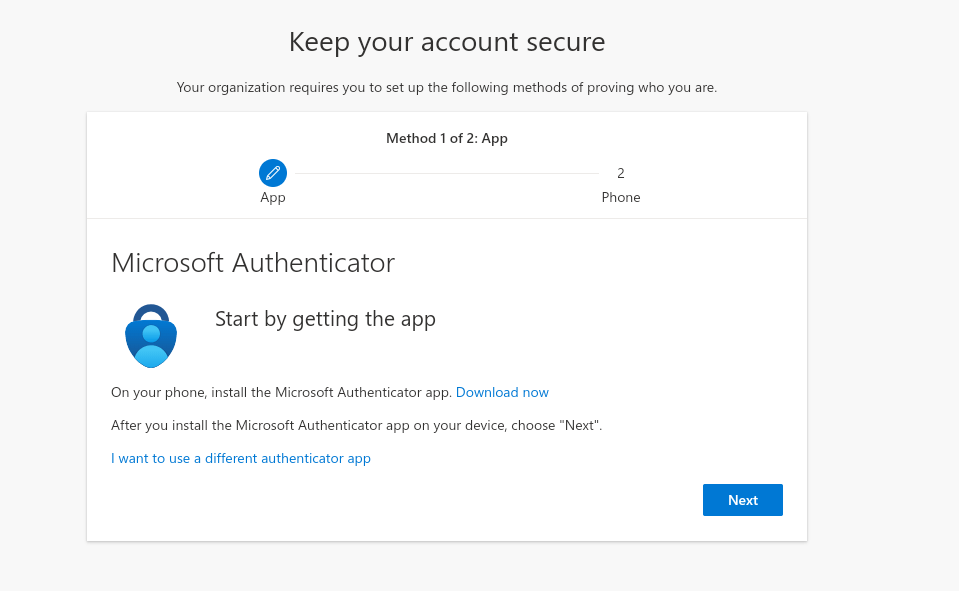Click the organization requirement subtitle text

[446, 87]
